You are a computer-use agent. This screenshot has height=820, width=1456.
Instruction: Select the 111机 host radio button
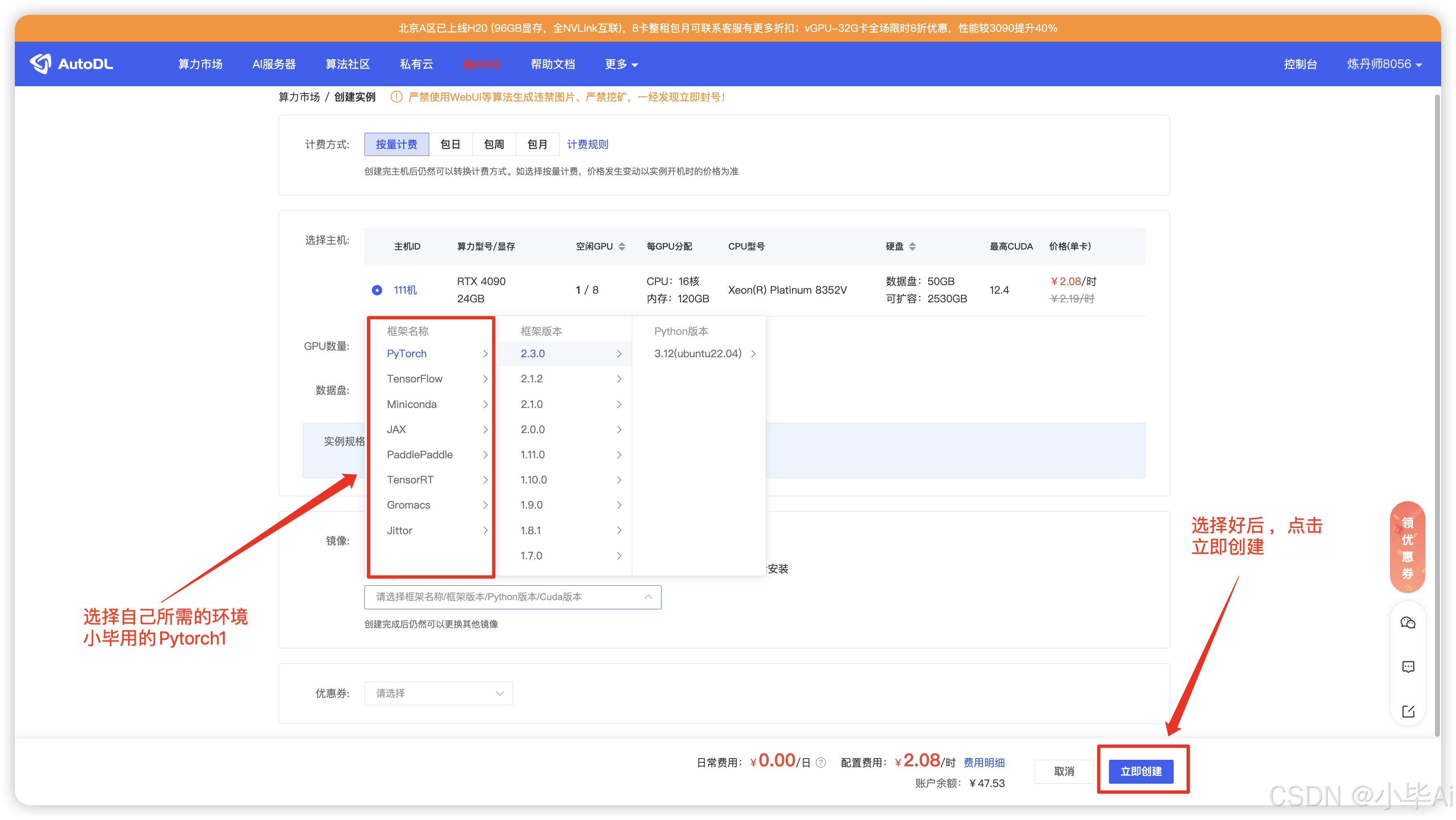point(377,290)
